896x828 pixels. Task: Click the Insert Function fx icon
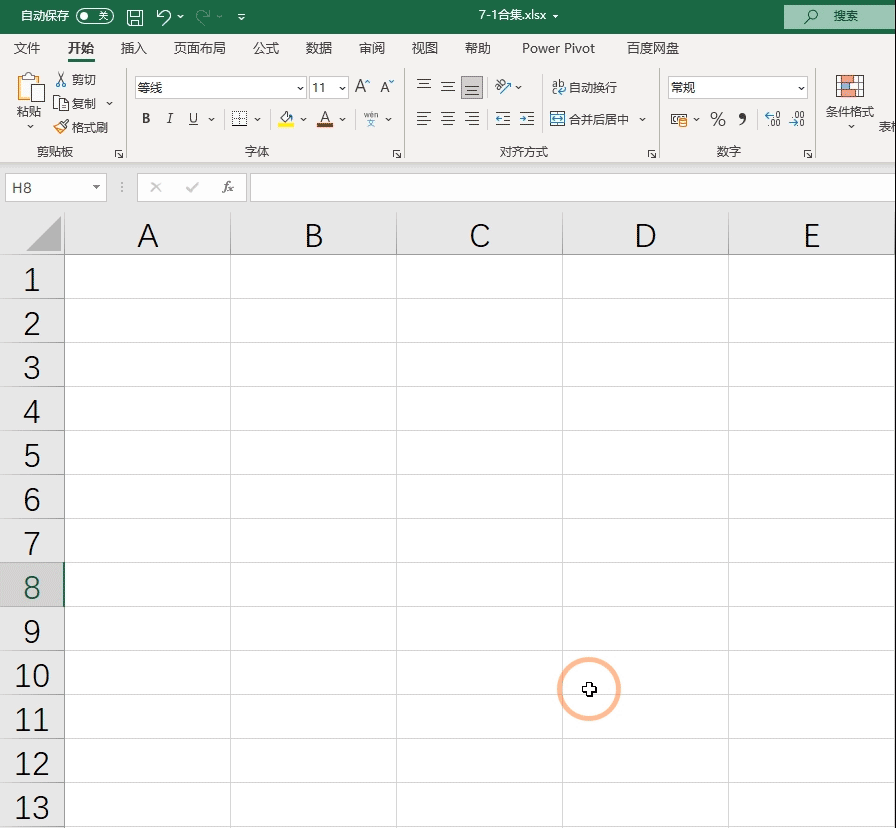coord(227,187)
